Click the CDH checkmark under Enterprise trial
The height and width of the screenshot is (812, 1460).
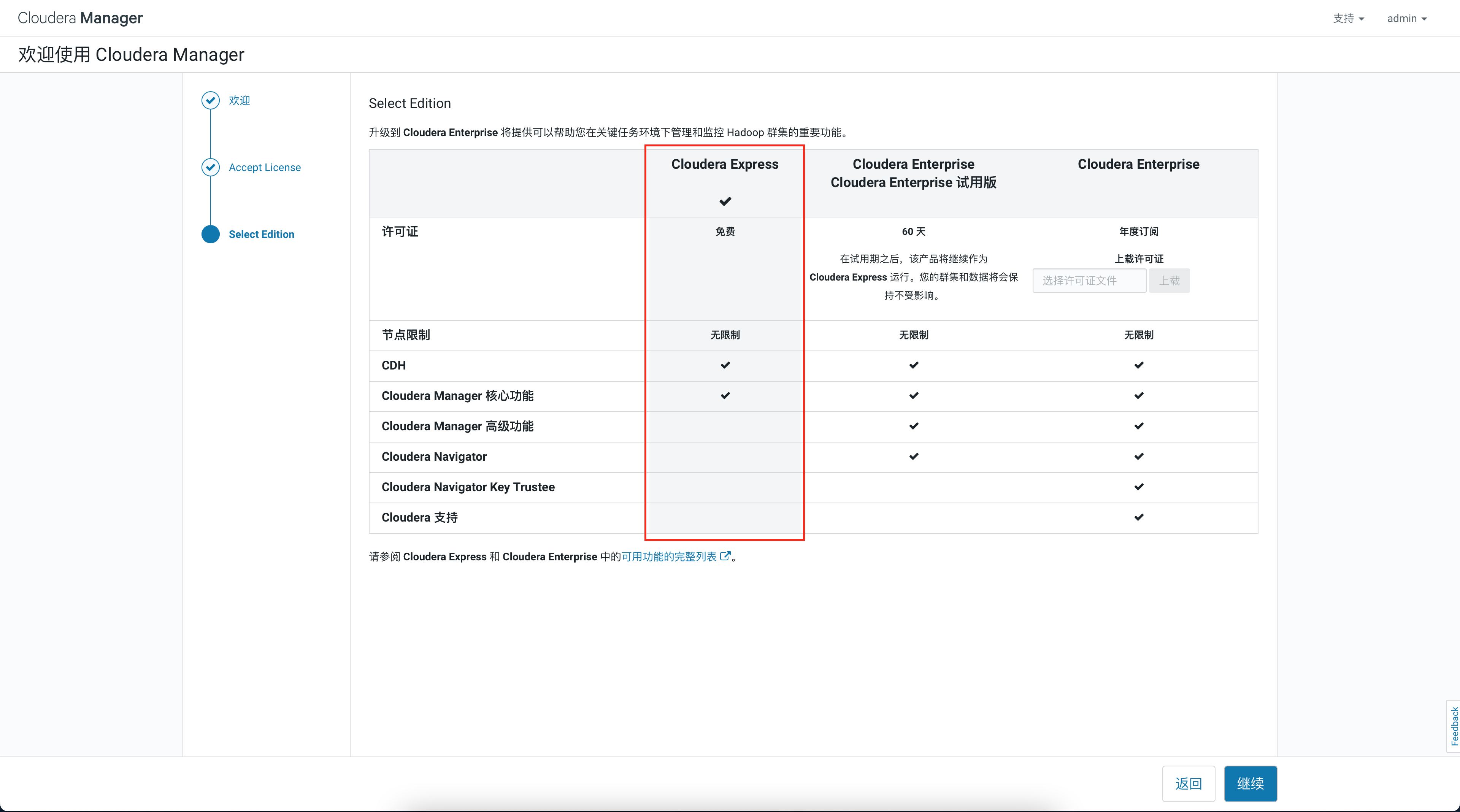point(914,365)
